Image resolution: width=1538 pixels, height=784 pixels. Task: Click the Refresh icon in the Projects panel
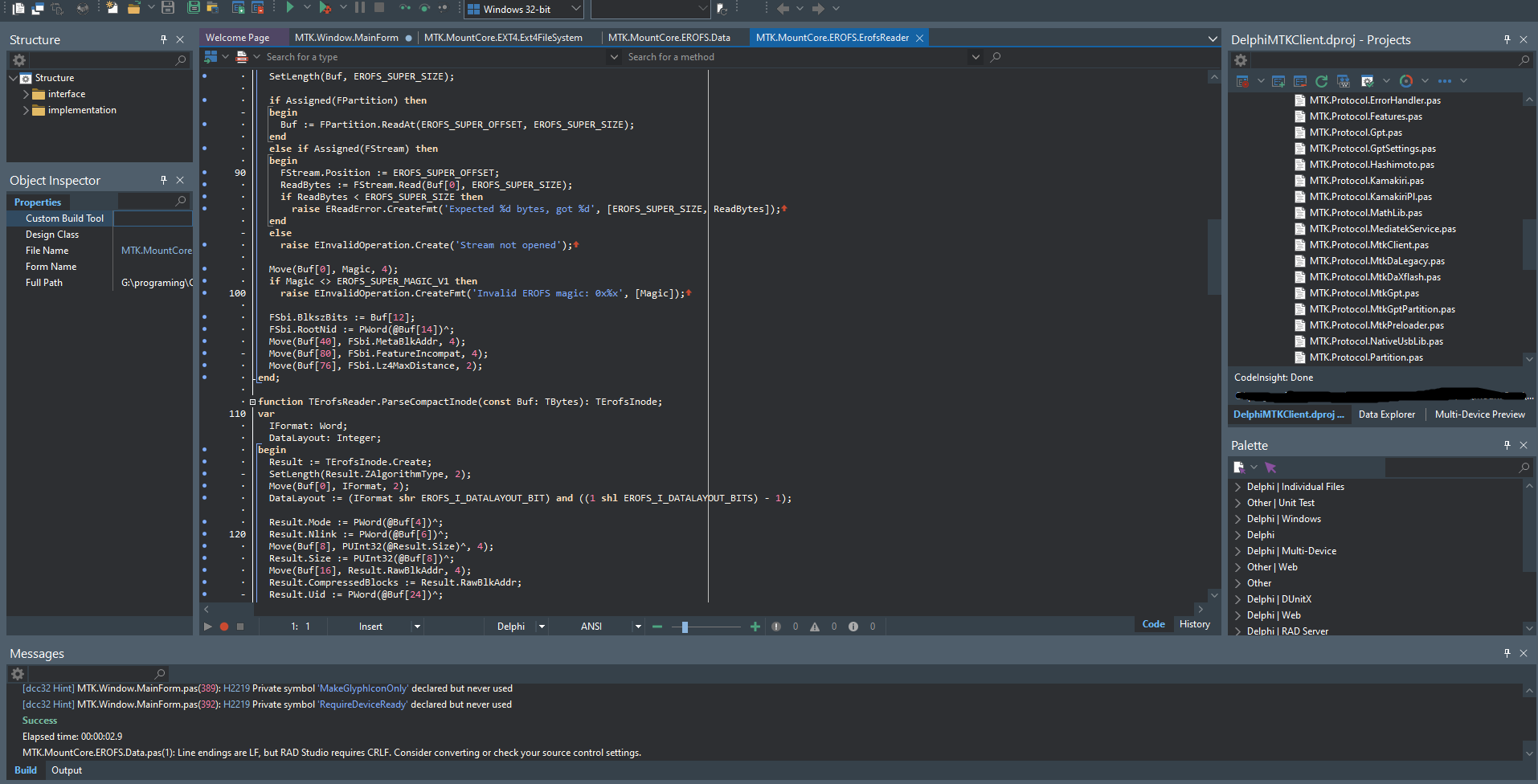(x=1321, y=81)
